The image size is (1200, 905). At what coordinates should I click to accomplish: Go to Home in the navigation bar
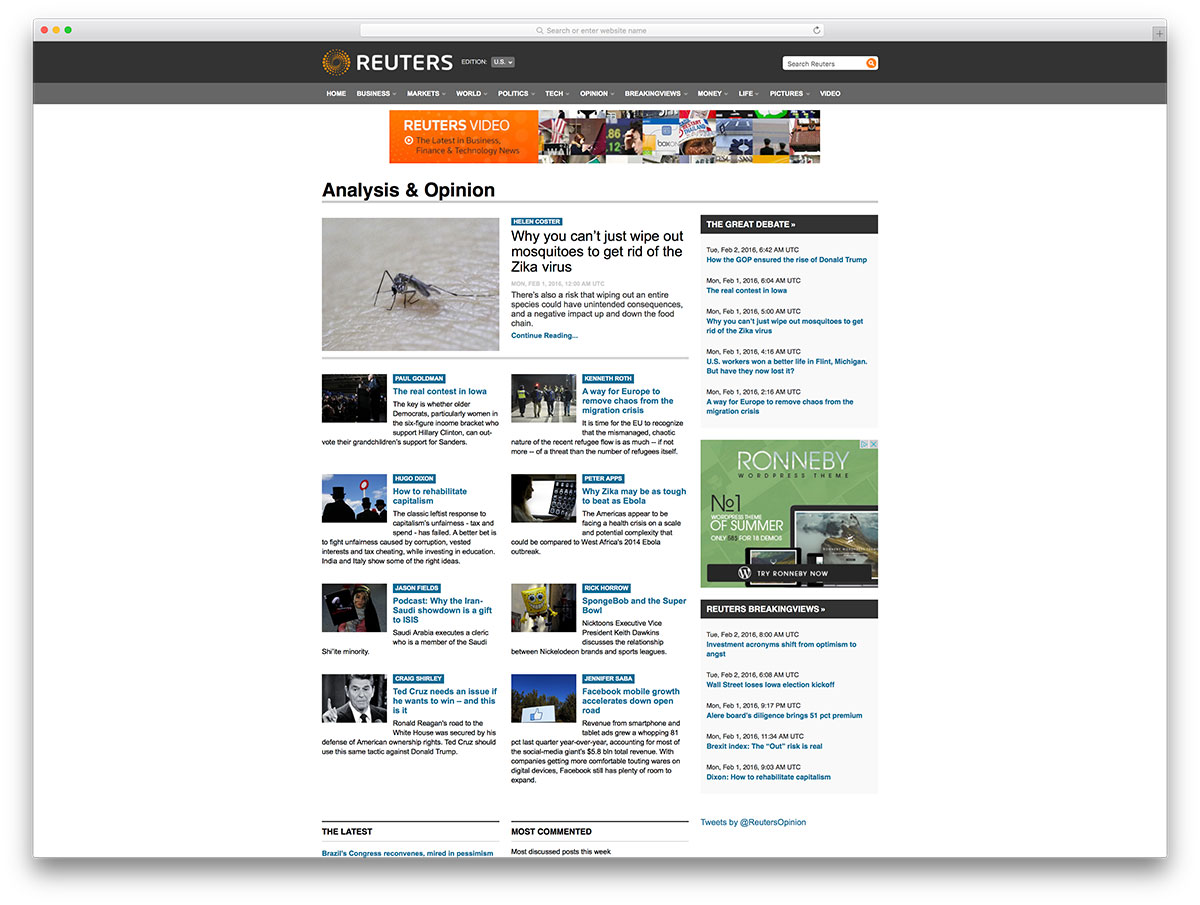336,94
